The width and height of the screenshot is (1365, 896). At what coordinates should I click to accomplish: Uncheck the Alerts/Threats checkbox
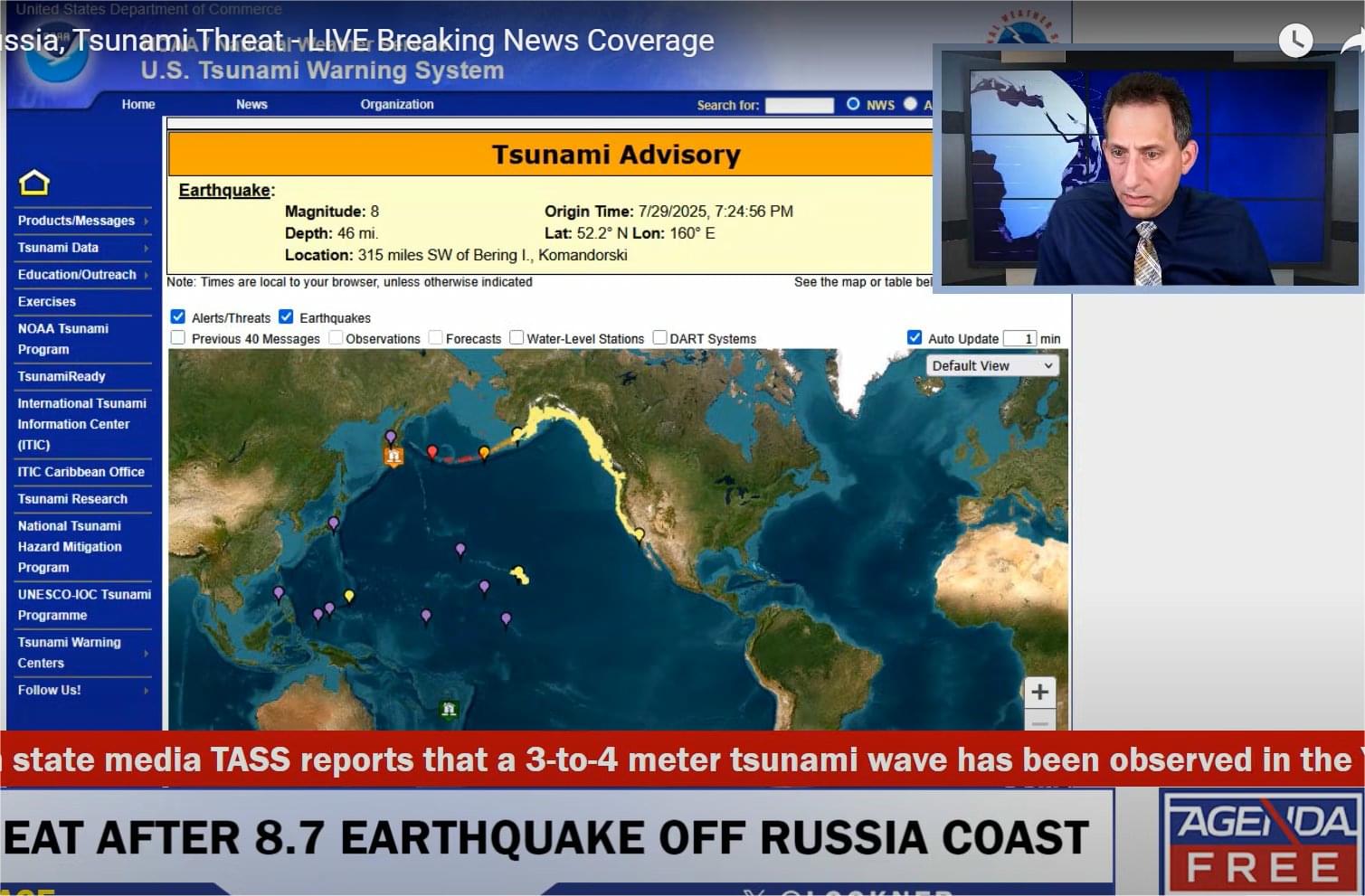tap(178, 316)
